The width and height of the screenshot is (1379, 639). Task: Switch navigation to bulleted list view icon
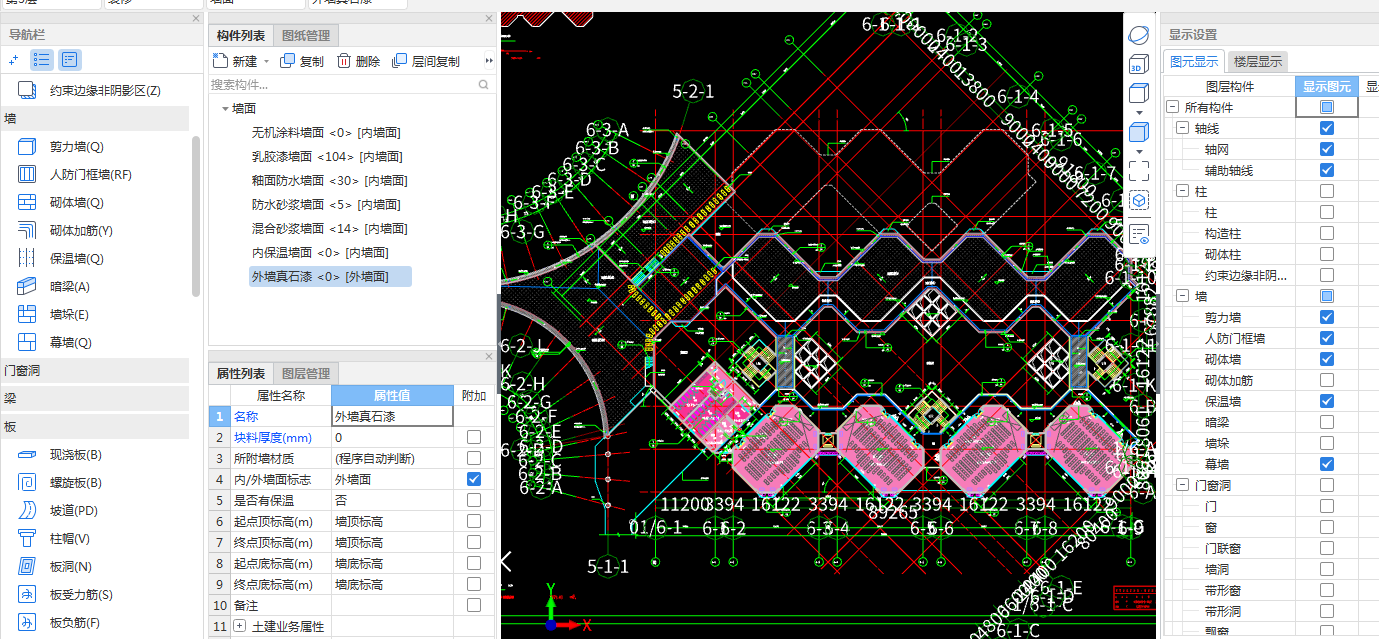pos(42,60)
